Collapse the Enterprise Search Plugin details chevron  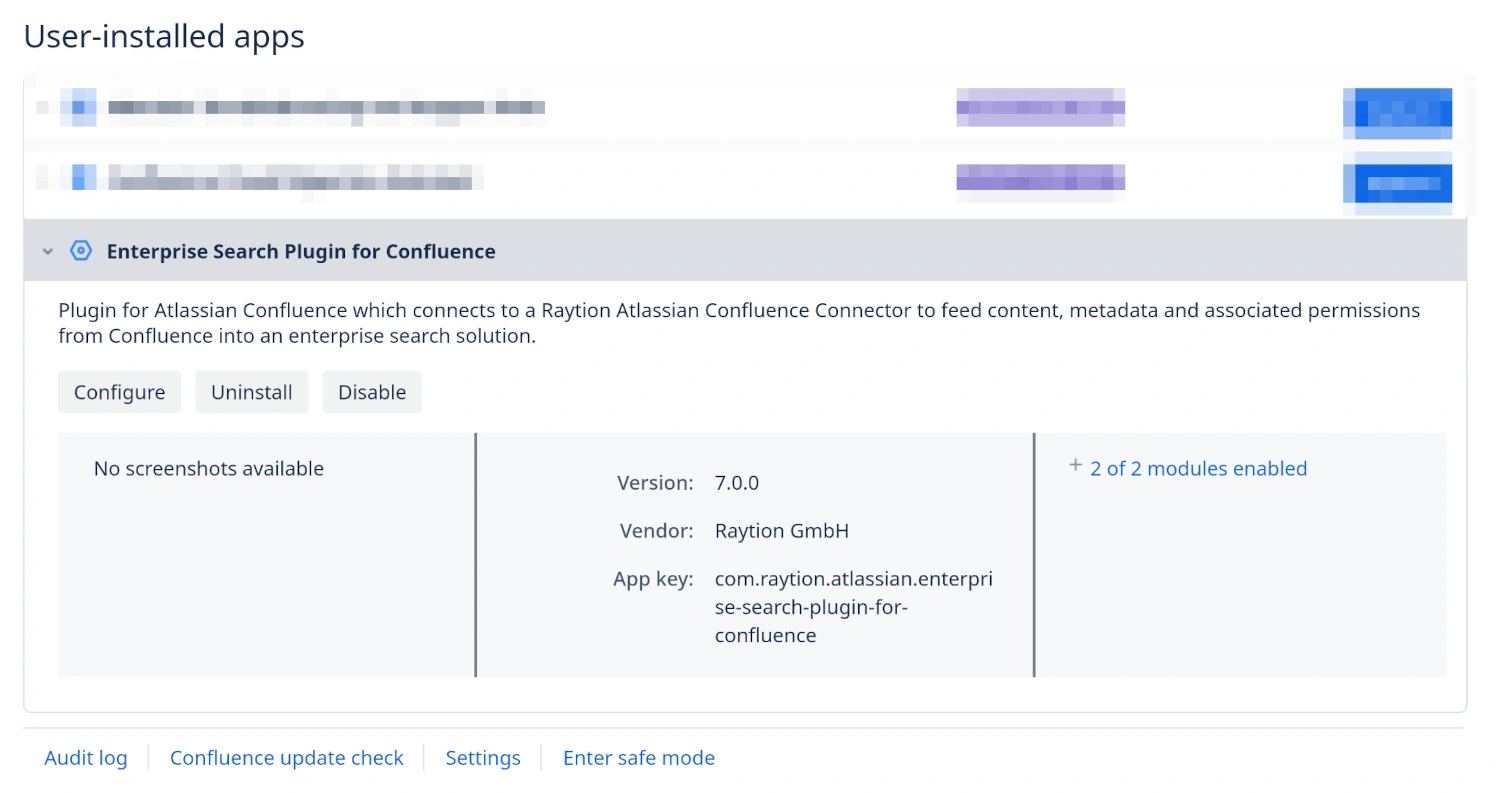[x=47, y=251]
